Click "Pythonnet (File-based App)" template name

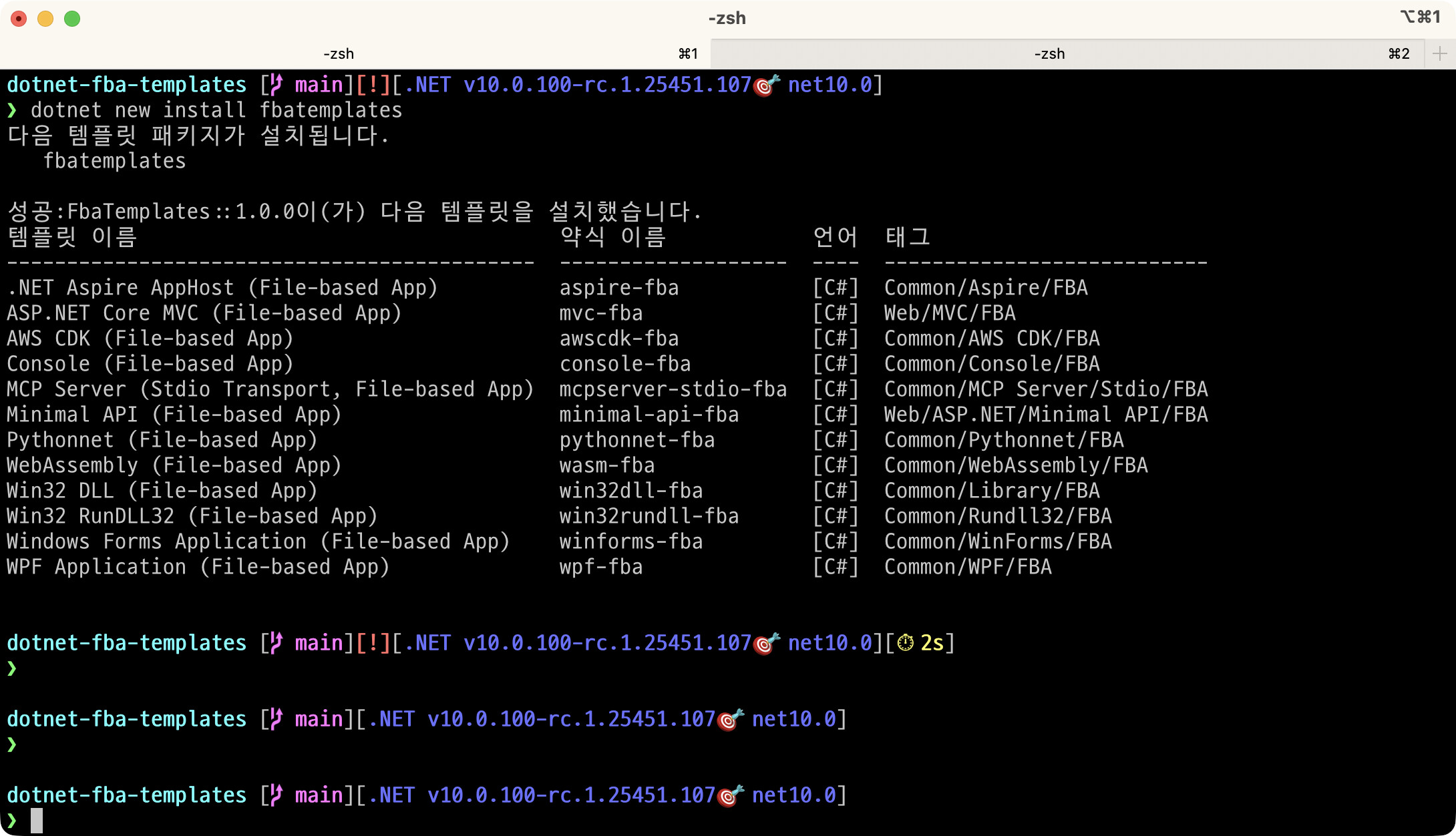(x=162, y=440)
